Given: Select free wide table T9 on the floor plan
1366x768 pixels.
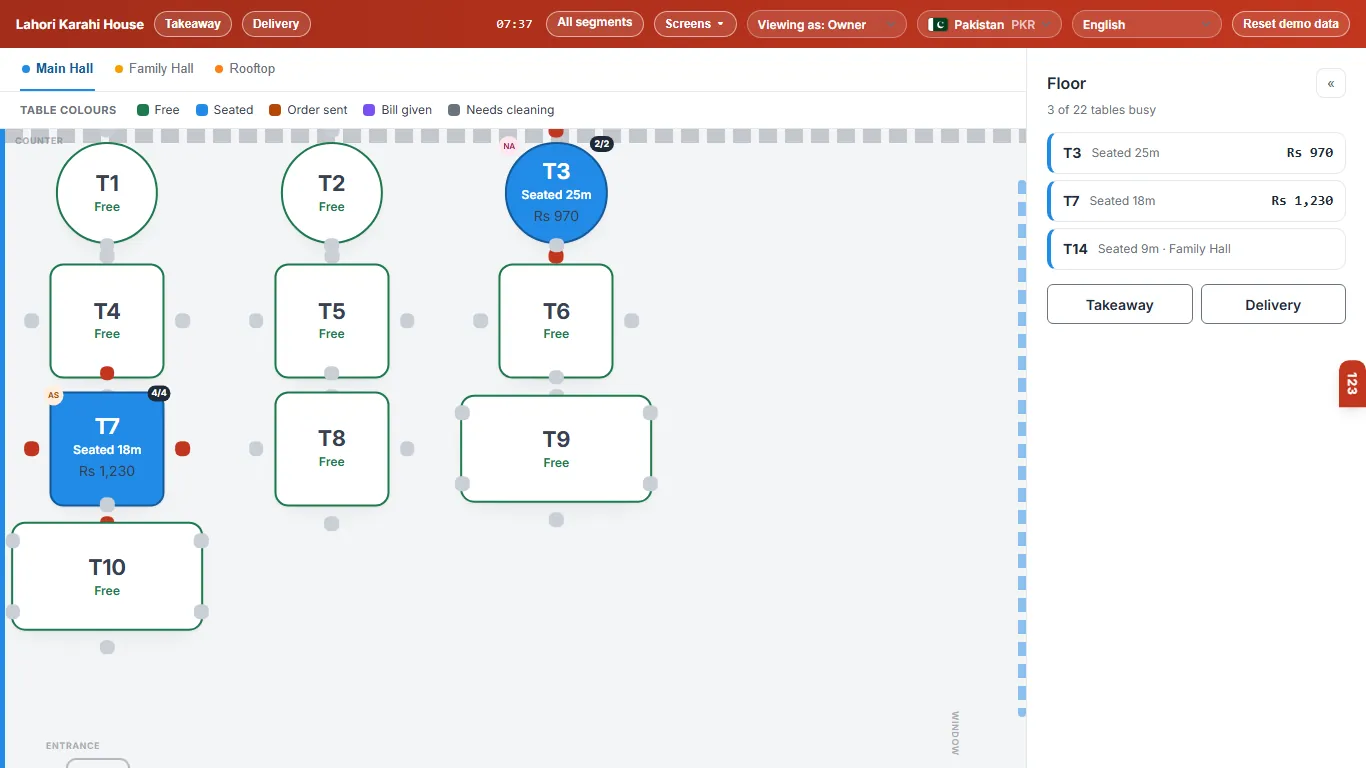Looking at the screenshot, I should click(x=556, y=449).
